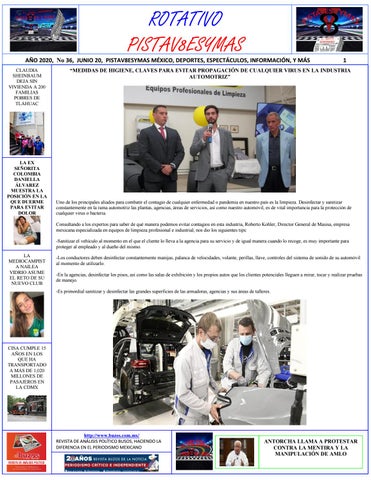
Task: Click the red Buzos magazine logo
Action: (26, 452)
